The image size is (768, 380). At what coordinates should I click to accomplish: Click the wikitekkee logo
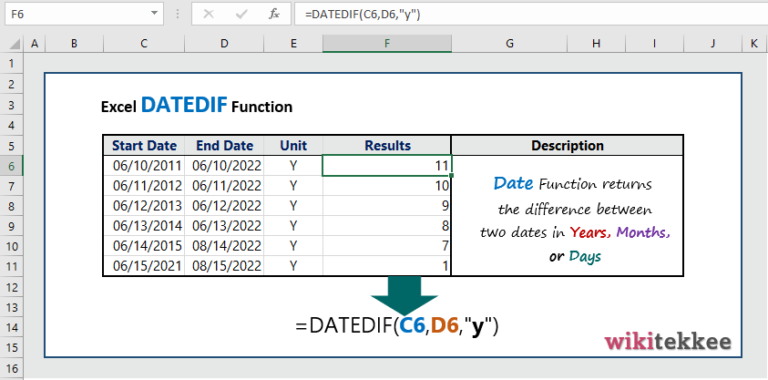668,341
